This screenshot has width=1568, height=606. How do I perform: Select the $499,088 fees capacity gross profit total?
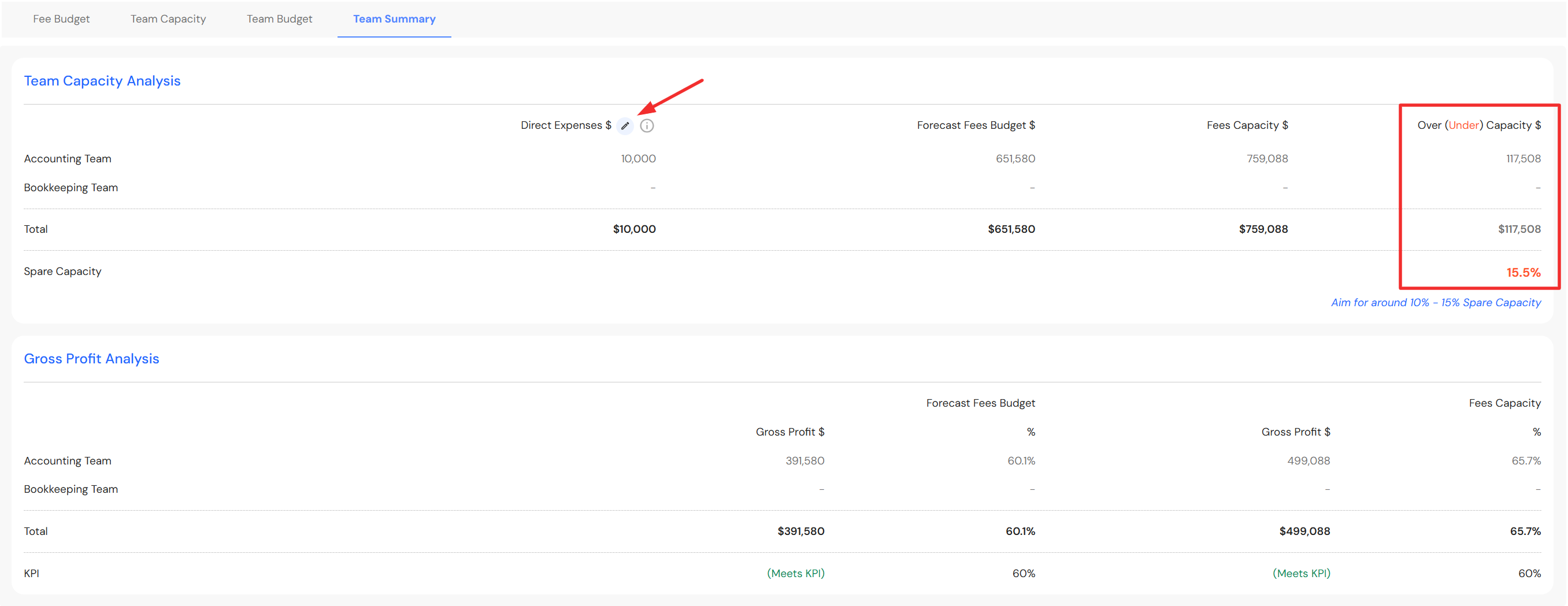click(1304, 531)
